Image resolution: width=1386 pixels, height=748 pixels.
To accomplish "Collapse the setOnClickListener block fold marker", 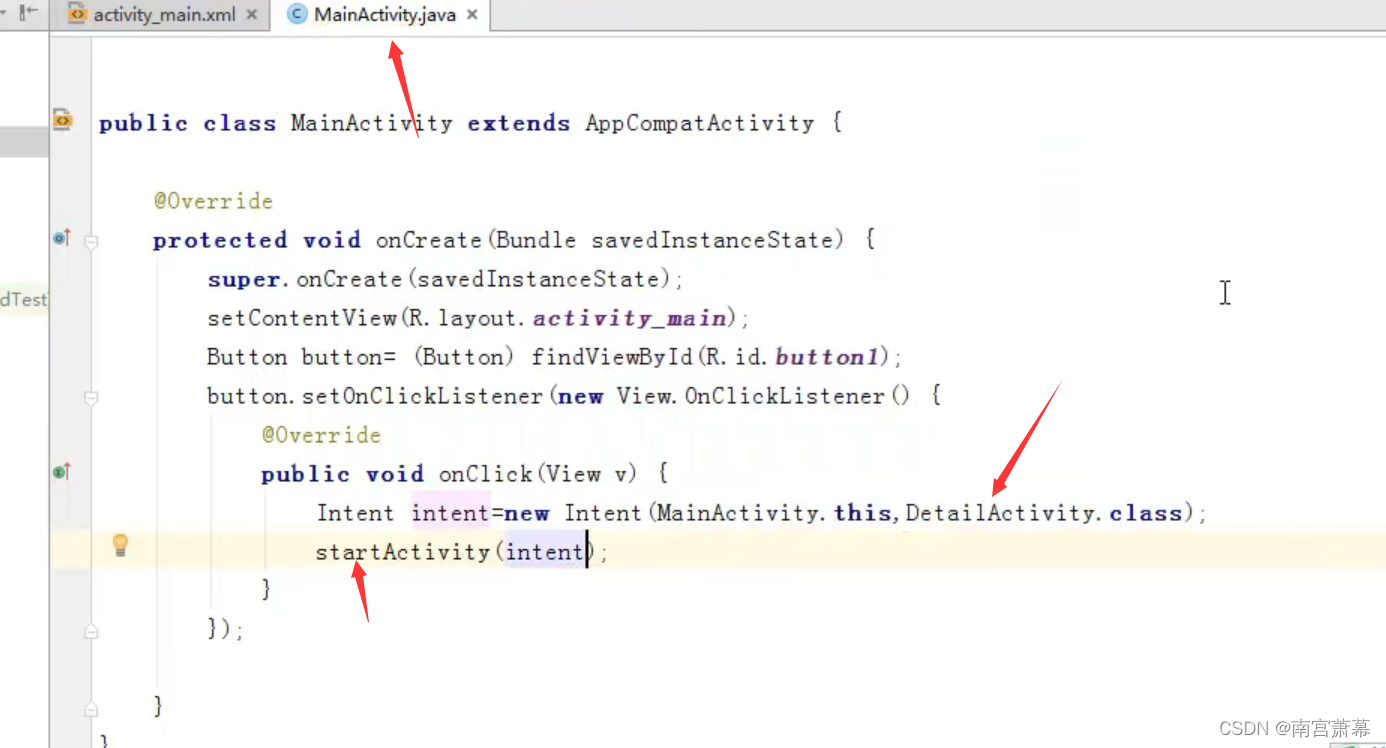I will tap(91, 398).
